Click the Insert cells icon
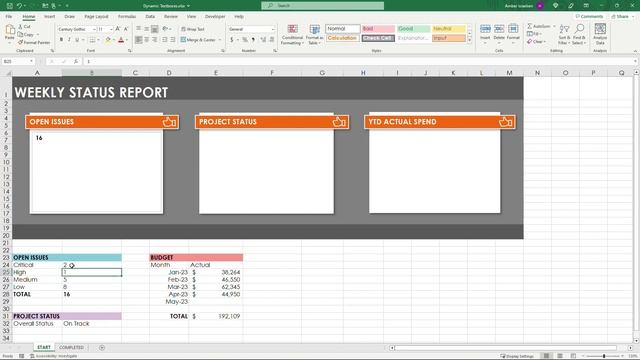This screenshot has height=360, width=640. [x=485, y=29]
